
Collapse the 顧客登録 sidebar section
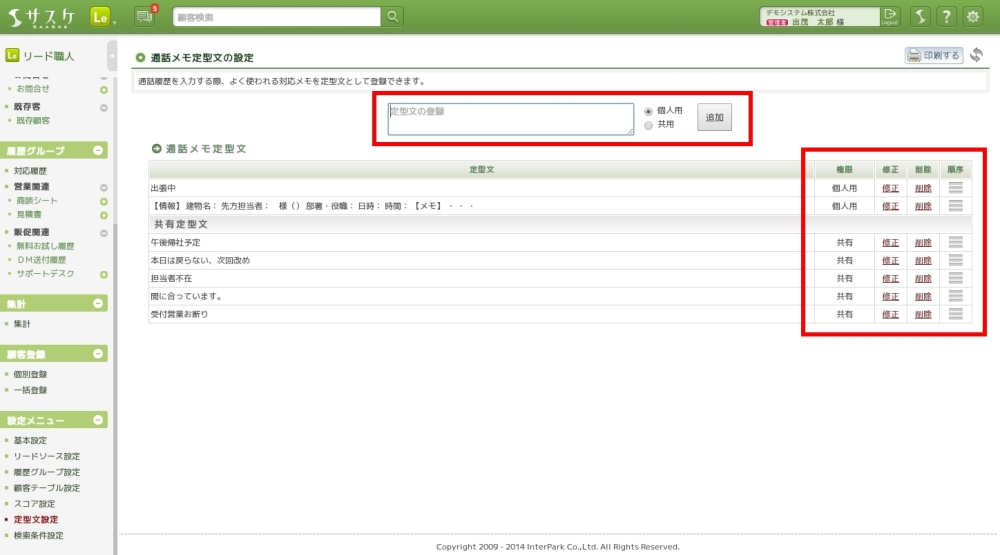98,354
